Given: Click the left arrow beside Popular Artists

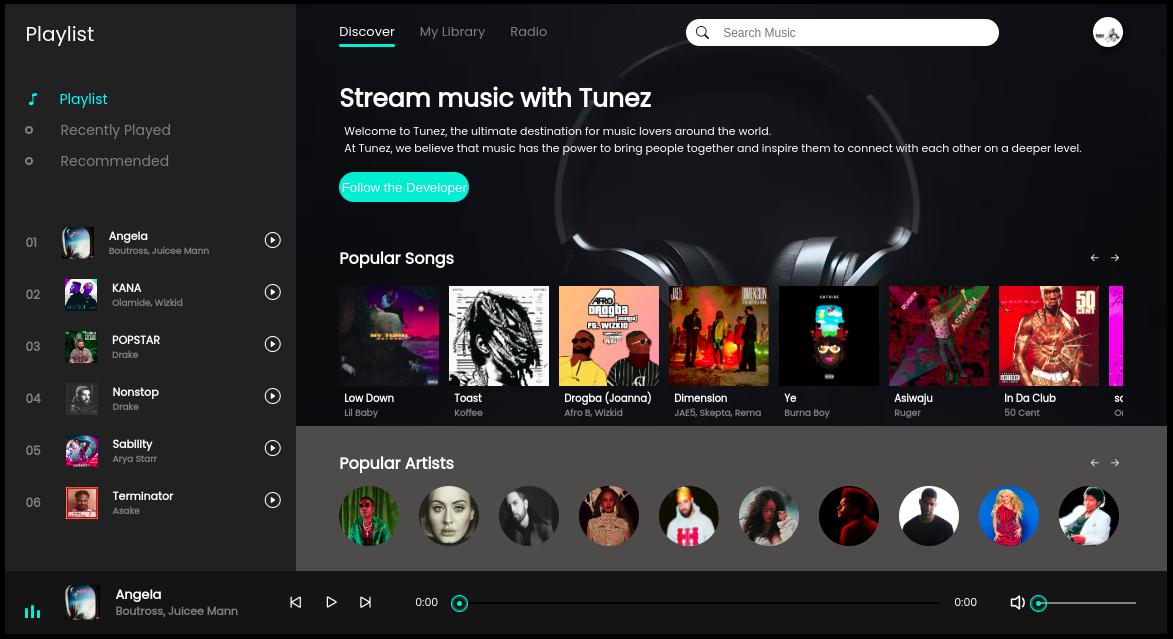Looking at the screenshot, I should click(1094, 462).
